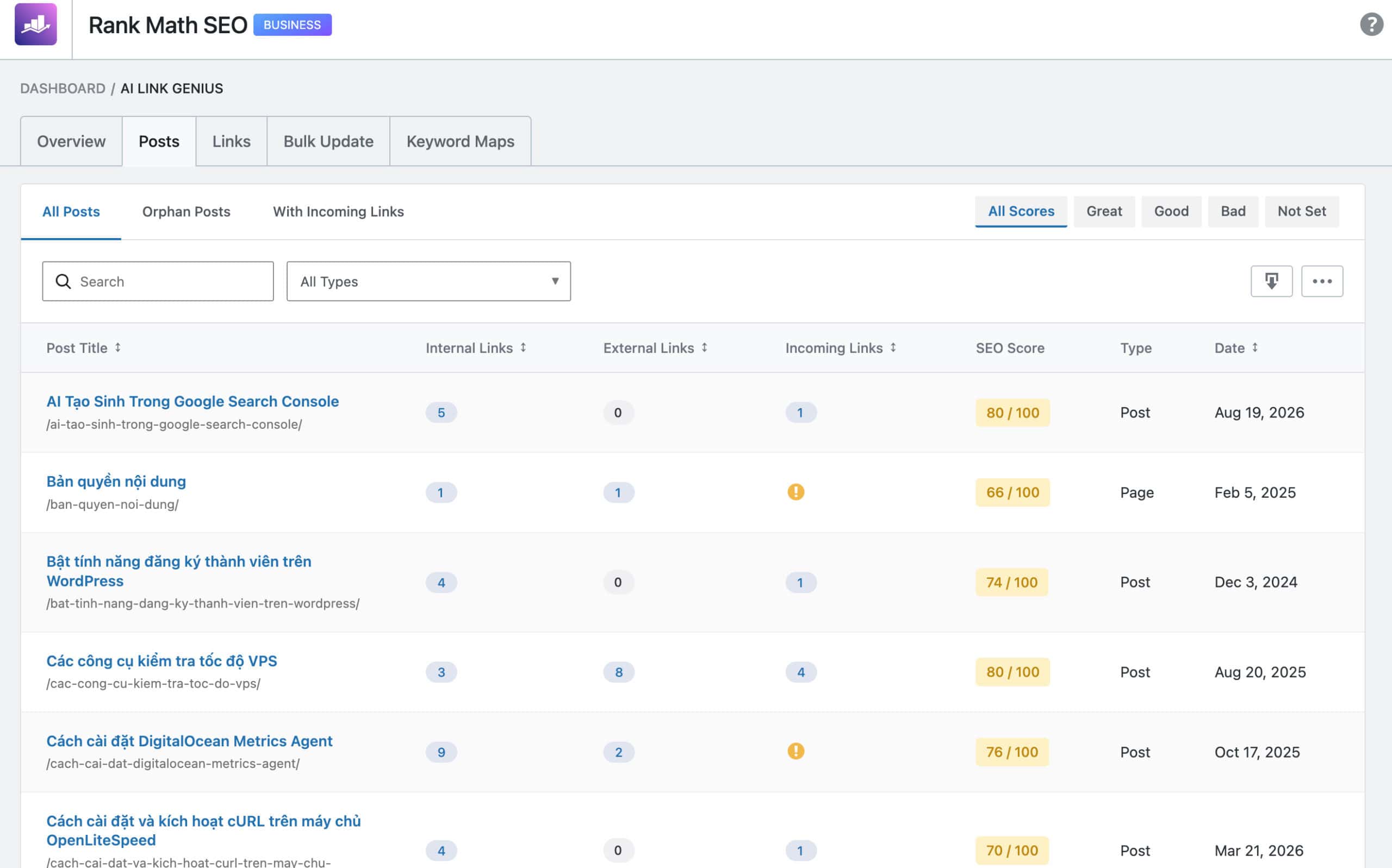1392x868 pixels.
Task: Click the Type cell reading Page
Action: 1136,492
